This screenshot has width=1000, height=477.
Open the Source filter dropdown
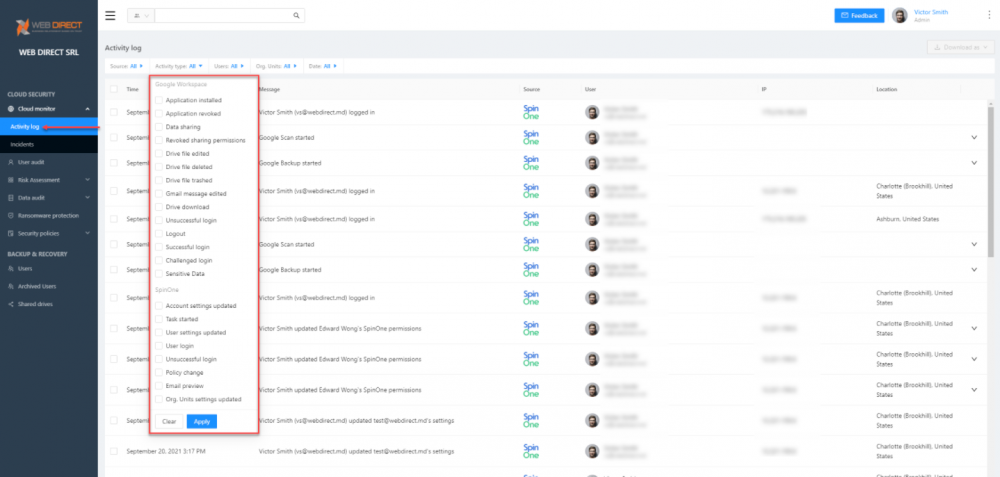tap(127, 66)
